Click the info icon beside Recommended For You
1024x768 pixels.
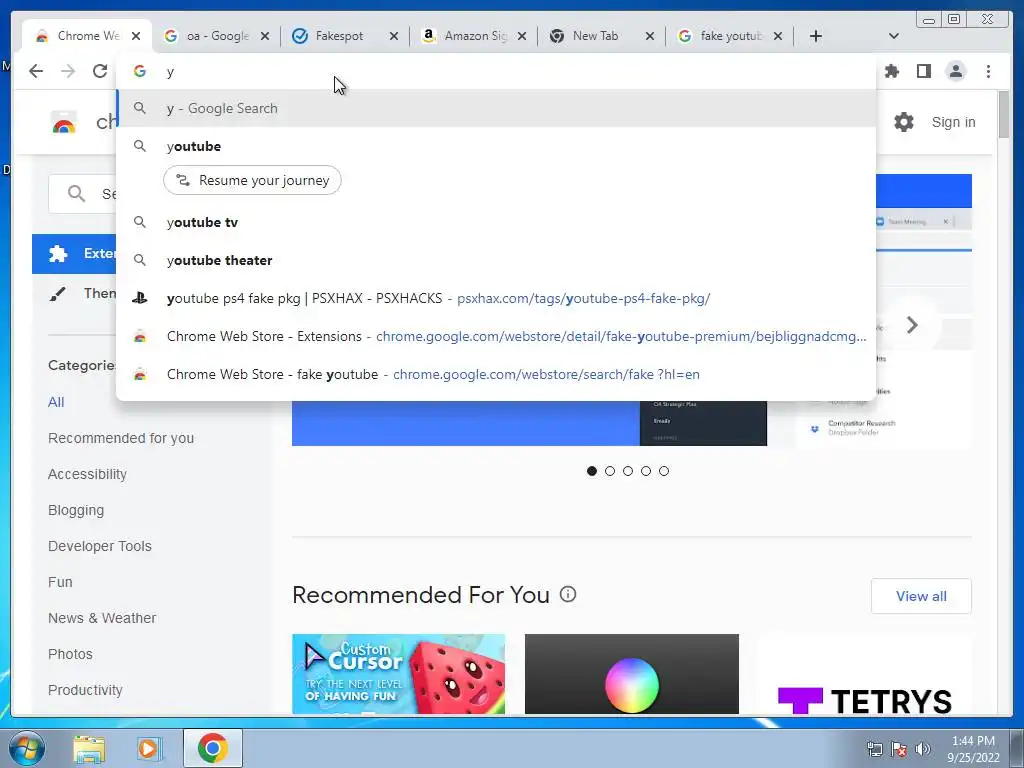click(x=568, y=594)
